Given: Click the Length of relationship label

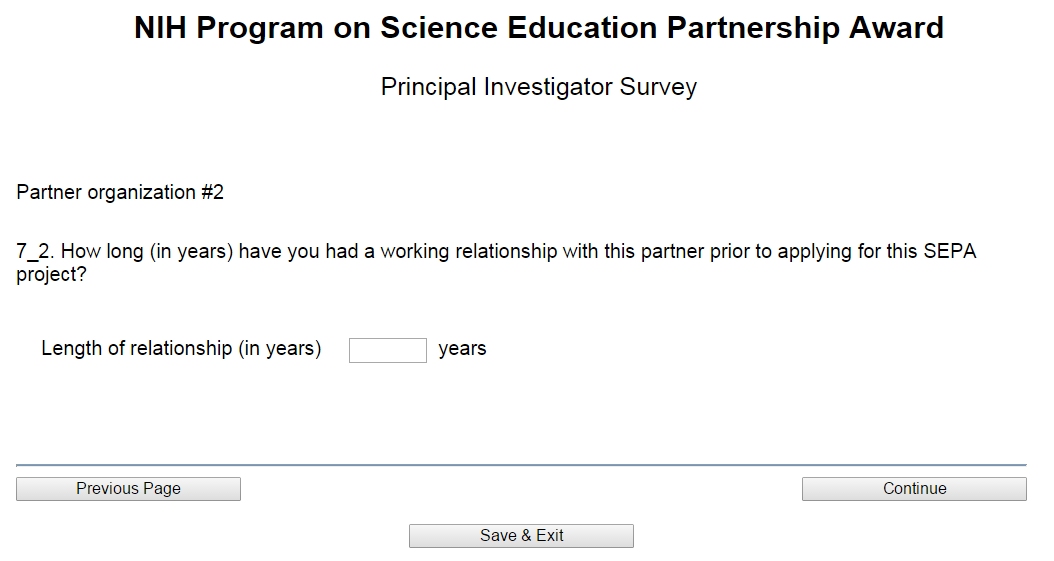Looking at the screenshot, I should [x=181, y=349].
